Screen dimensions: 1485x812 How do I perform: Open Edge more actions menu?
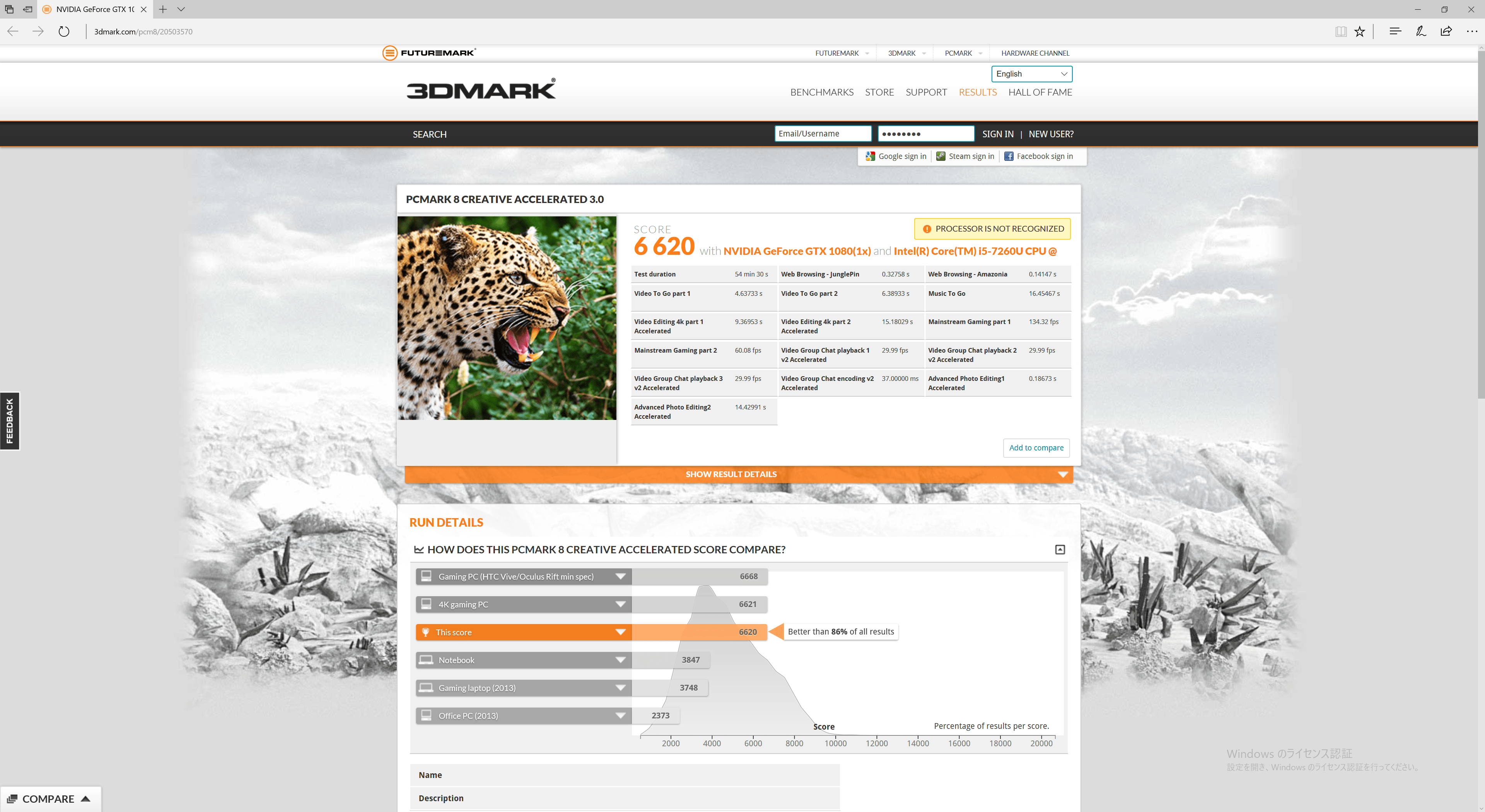pyautogui.click(x=1472, y=31)
